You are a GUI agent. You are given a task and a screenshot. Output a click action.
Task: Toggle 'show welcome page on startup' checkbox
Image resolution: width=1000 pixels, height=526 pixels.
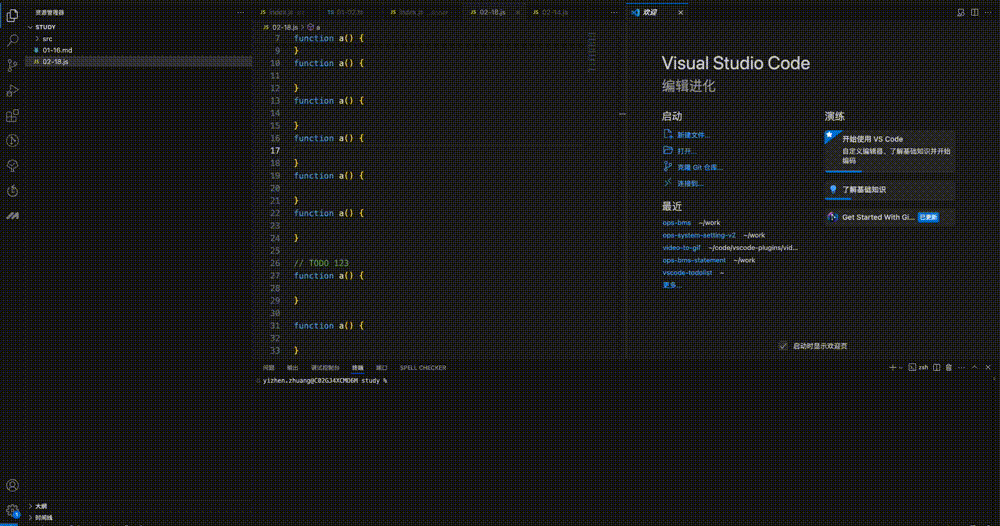[x=783, y=346]
